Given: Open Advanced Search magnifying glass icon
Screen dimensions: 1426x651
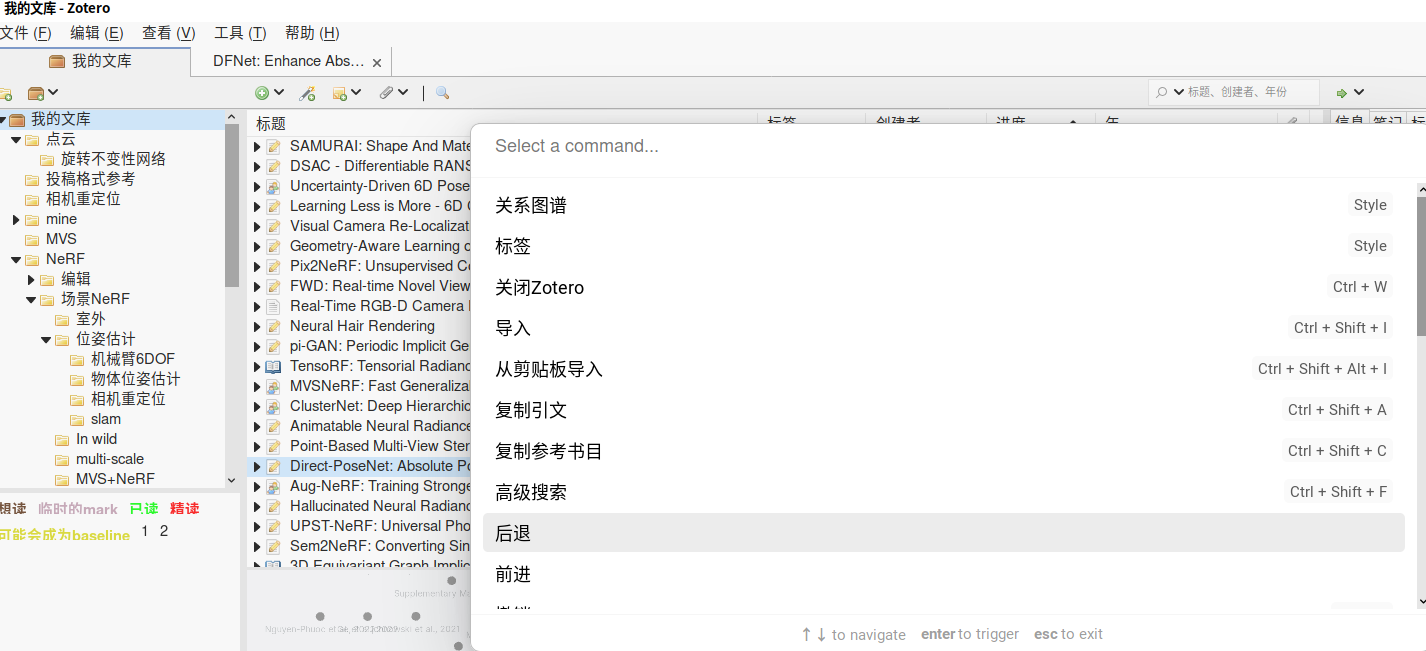Looking at the screenshot, I should pyautogui.click(x=442, y=91).
